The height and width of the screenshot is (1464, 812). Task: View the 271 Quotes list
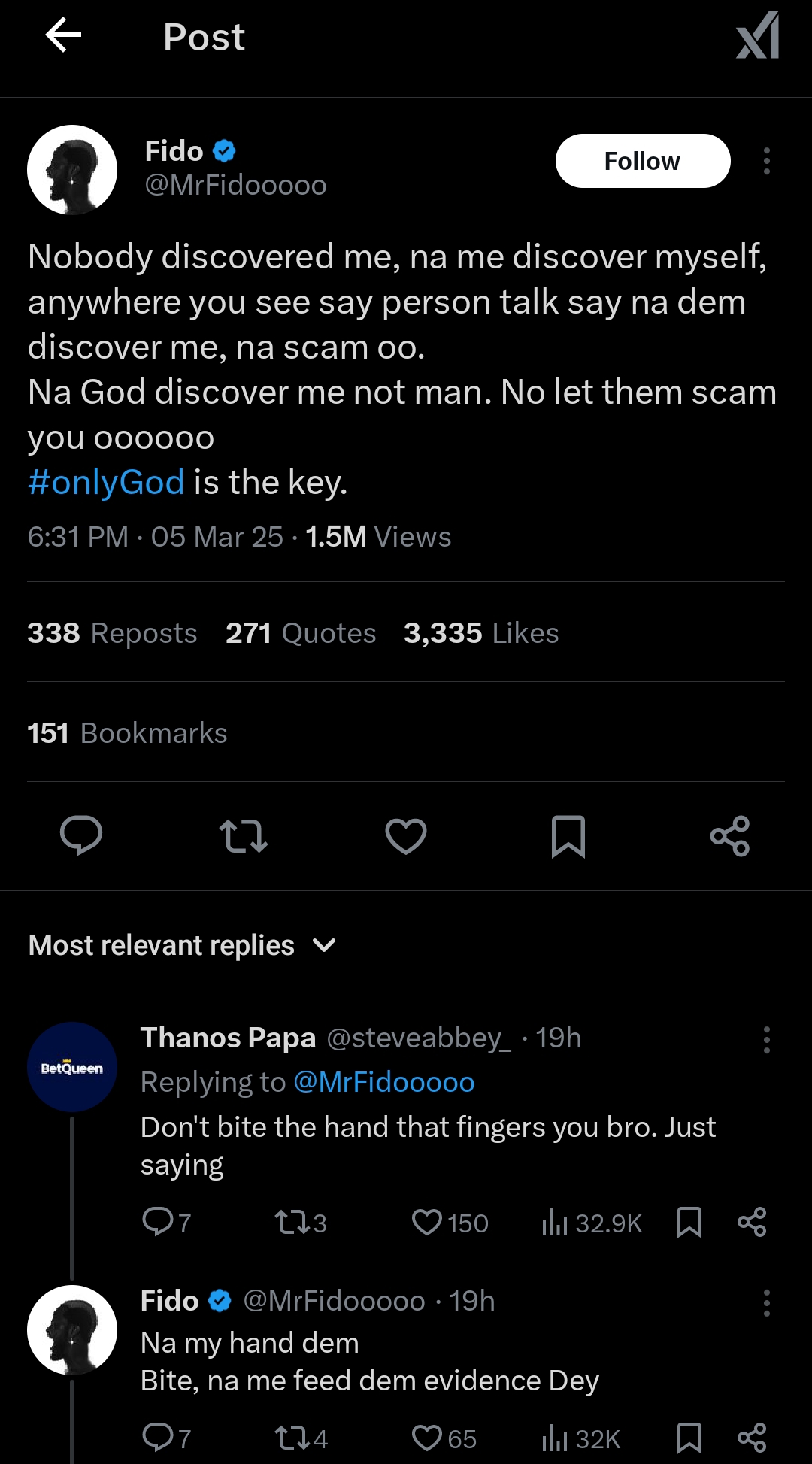pos(301,633)
